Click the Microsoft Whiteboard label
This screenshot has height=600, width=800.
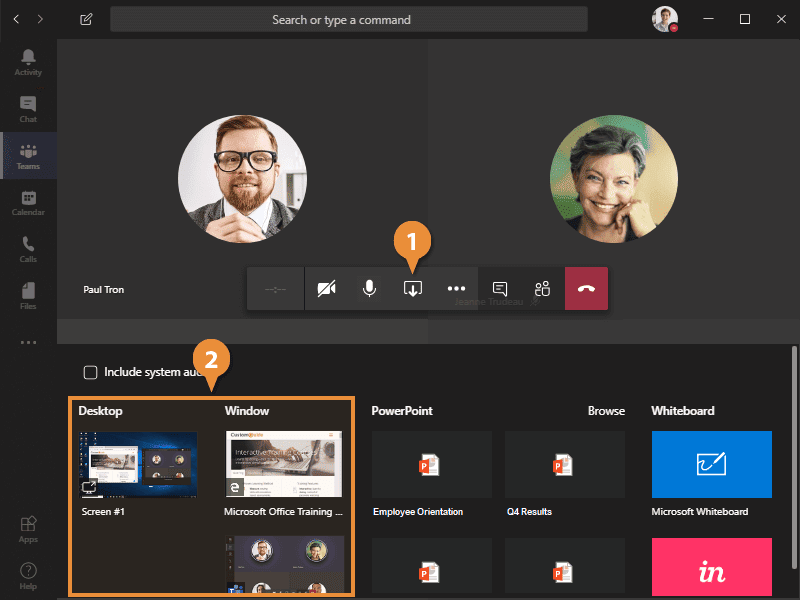(x=699, y=512)
